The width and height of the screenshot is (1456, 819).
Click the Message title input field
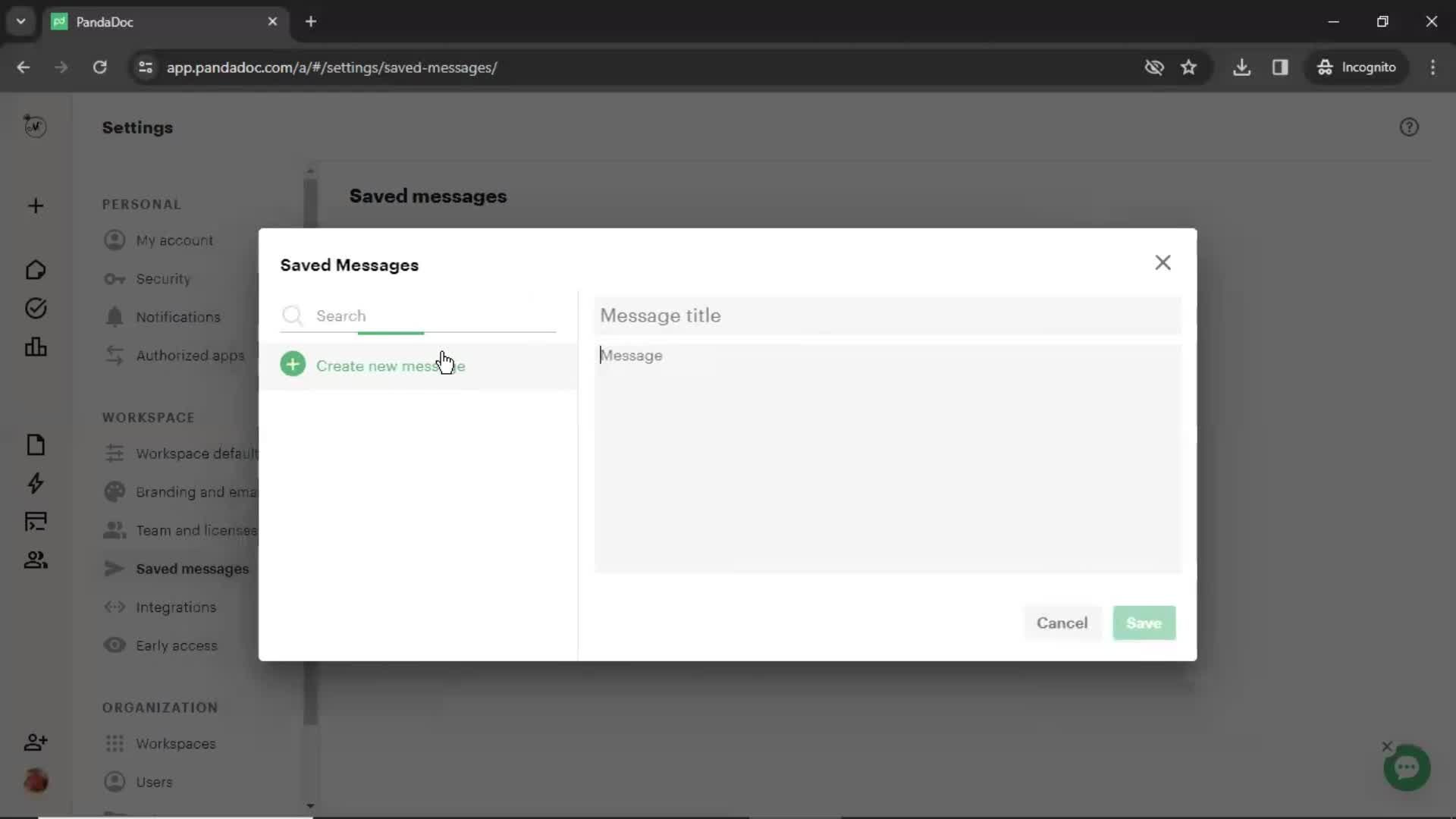(886, 315)
